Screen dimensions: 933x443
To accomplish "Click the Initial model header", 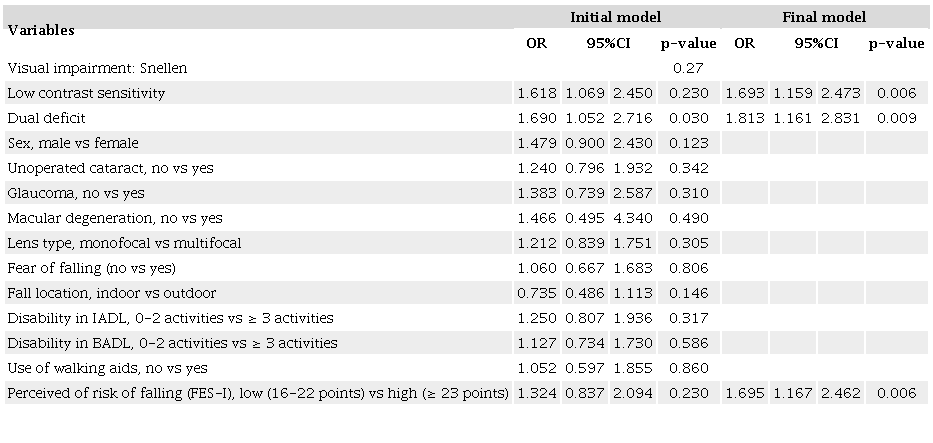I will (x=615, y=17).
